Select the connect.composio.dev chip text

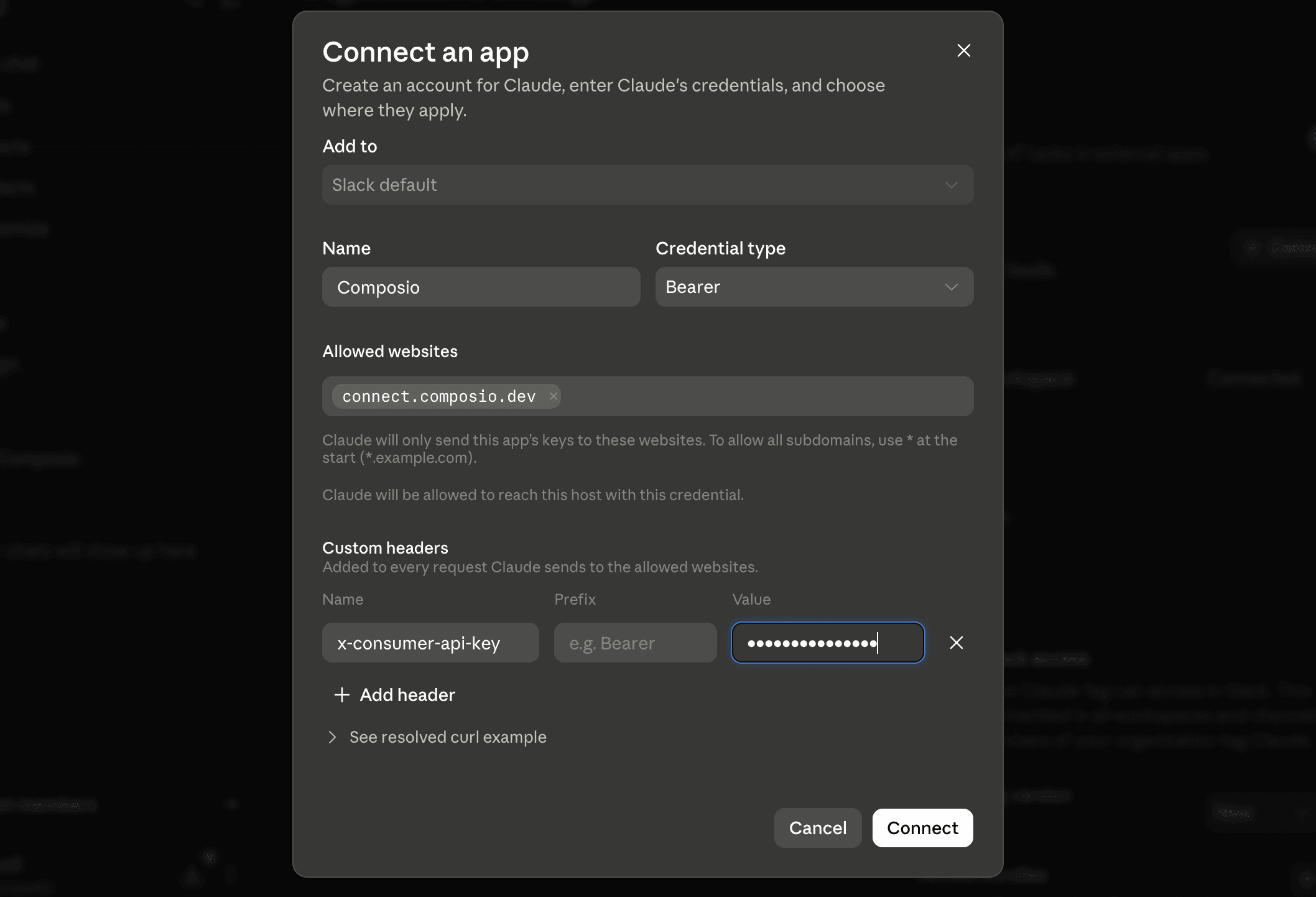tap(439, 396)
